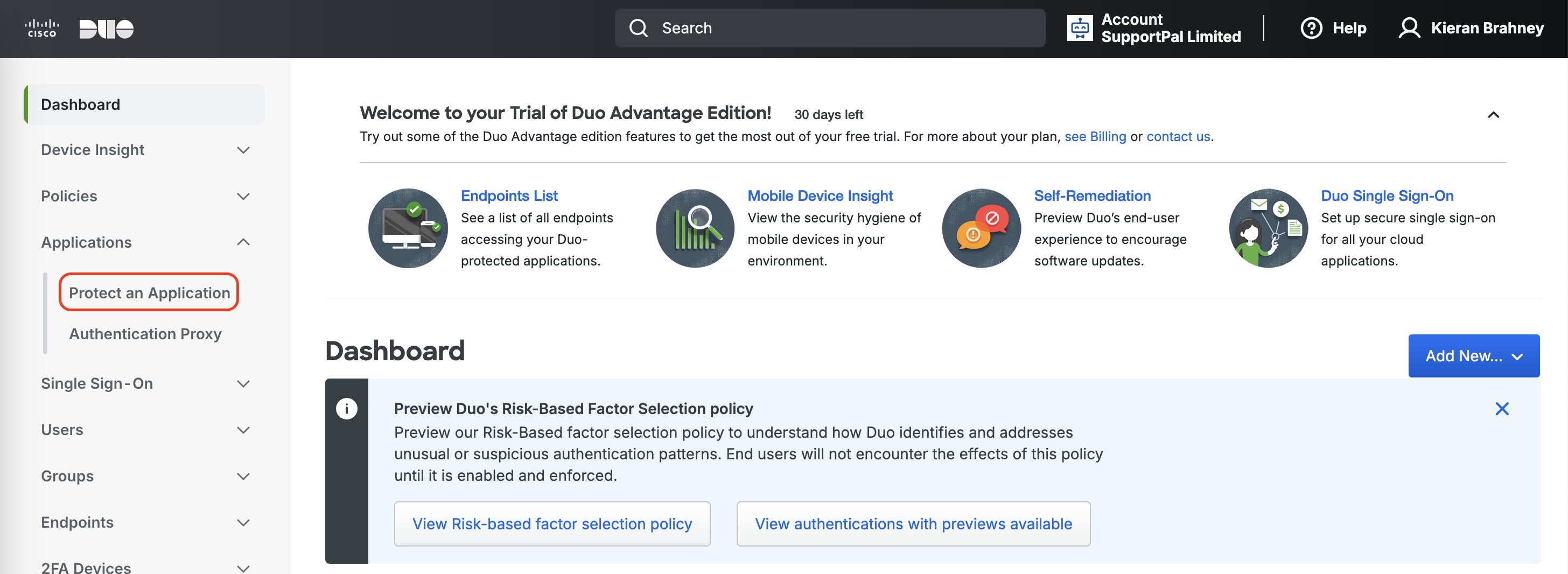Click the Duo Single Sign-On illustration

pos(1268,228)
